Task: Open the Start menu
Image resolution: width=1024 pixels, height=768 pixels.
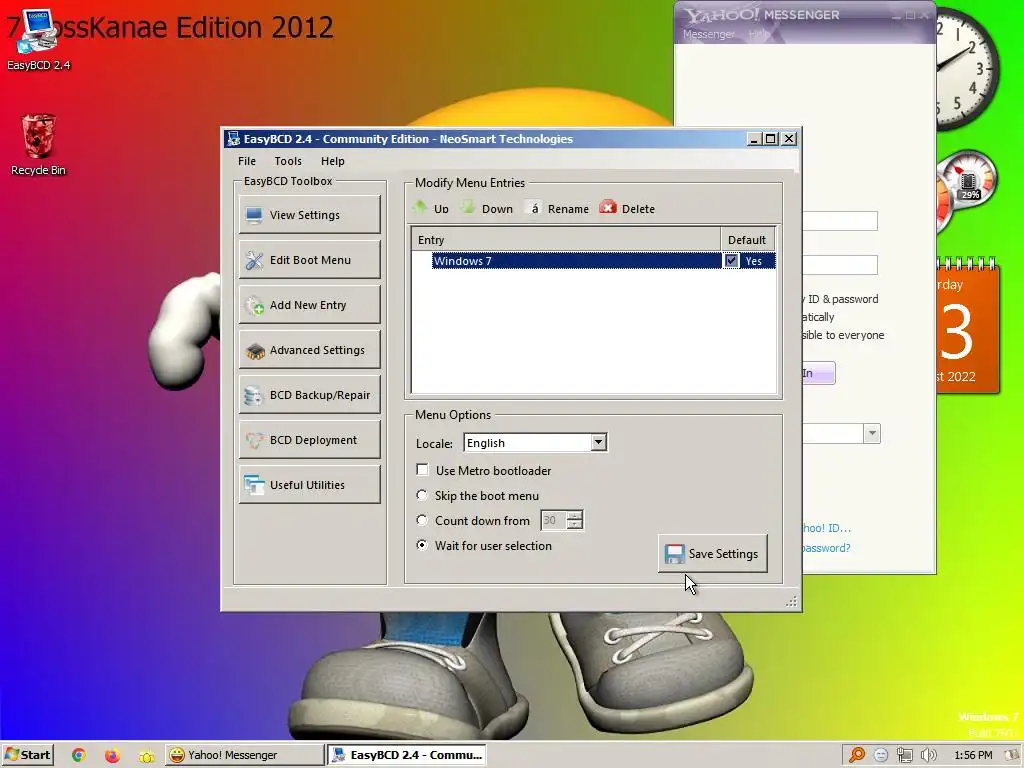Action: (27, 755)
